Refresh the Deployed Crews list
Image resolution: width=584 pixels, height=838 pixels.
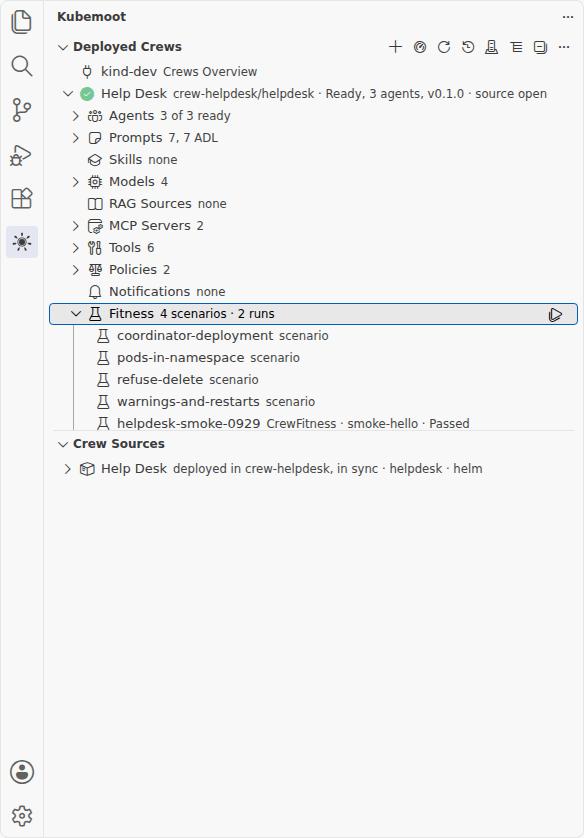(444, 47)
